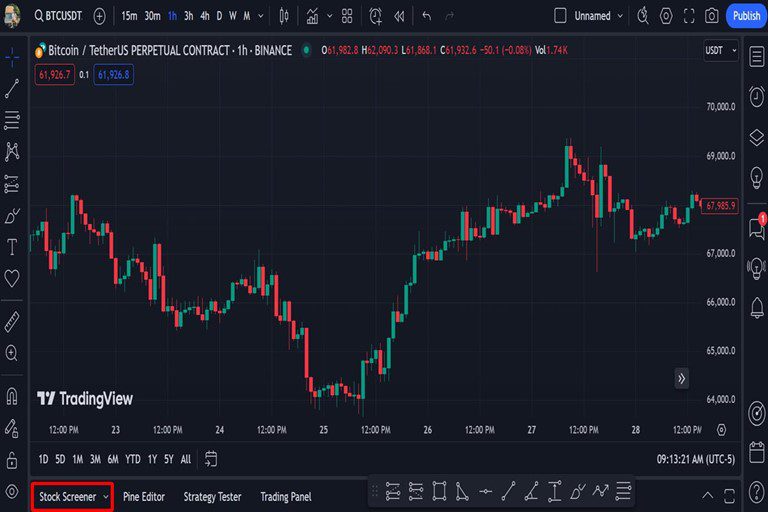Open the USDT currency dropdown
This screenshot has width=768, height=512.
(x=720, y=50)
